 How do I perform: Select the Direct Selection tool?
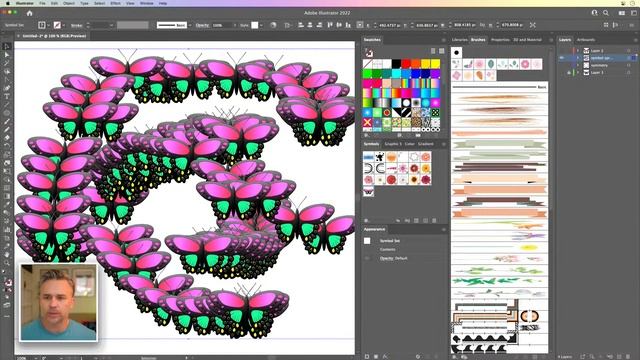[x=7, y=55]
